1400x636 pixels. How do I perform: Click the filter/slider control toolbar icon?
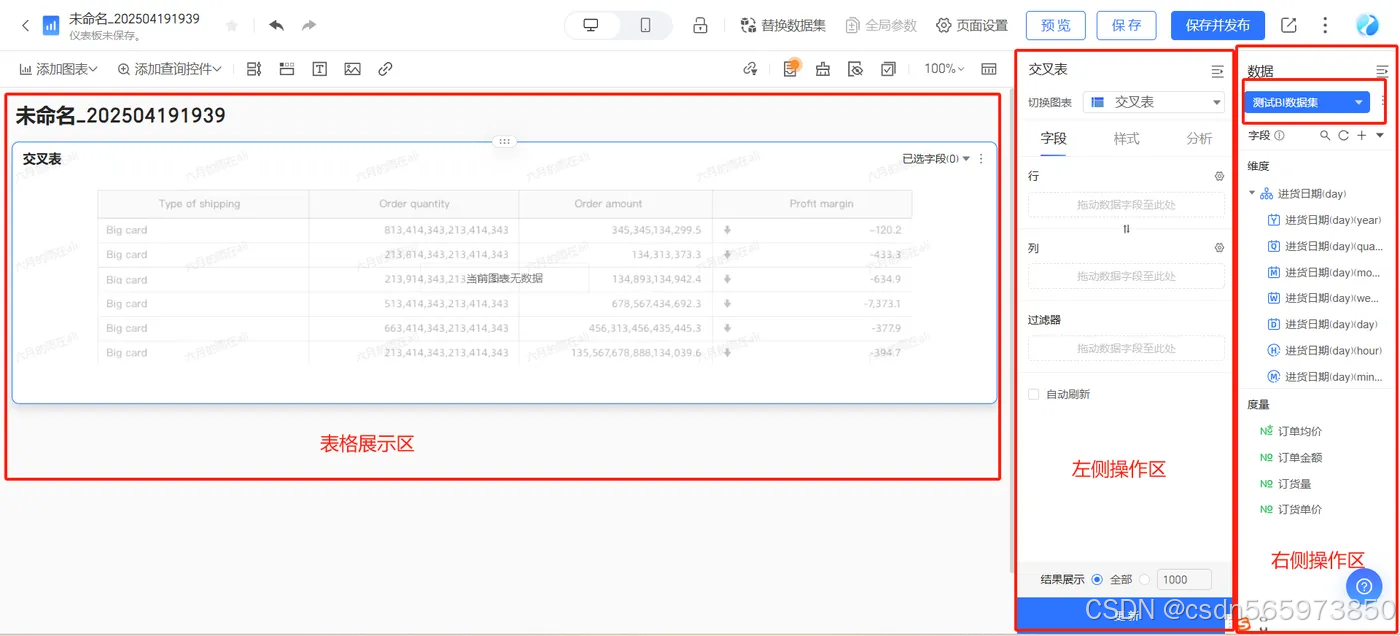[x=254, y=69]
